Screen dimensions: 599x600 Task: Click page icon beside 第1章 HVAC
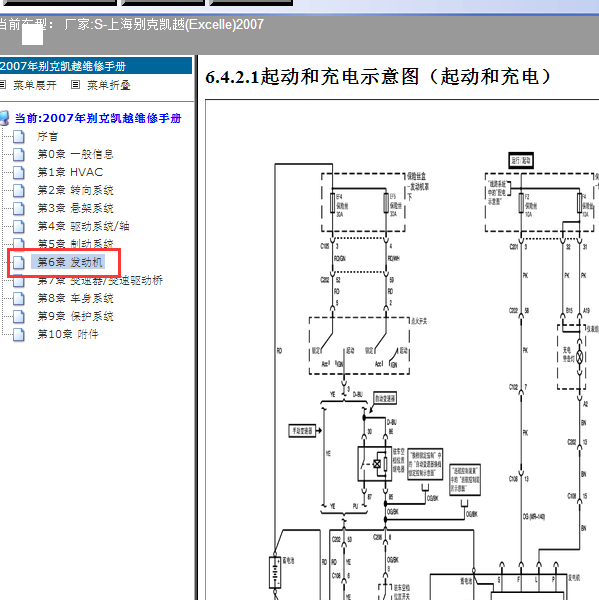[x=19, y=172]
